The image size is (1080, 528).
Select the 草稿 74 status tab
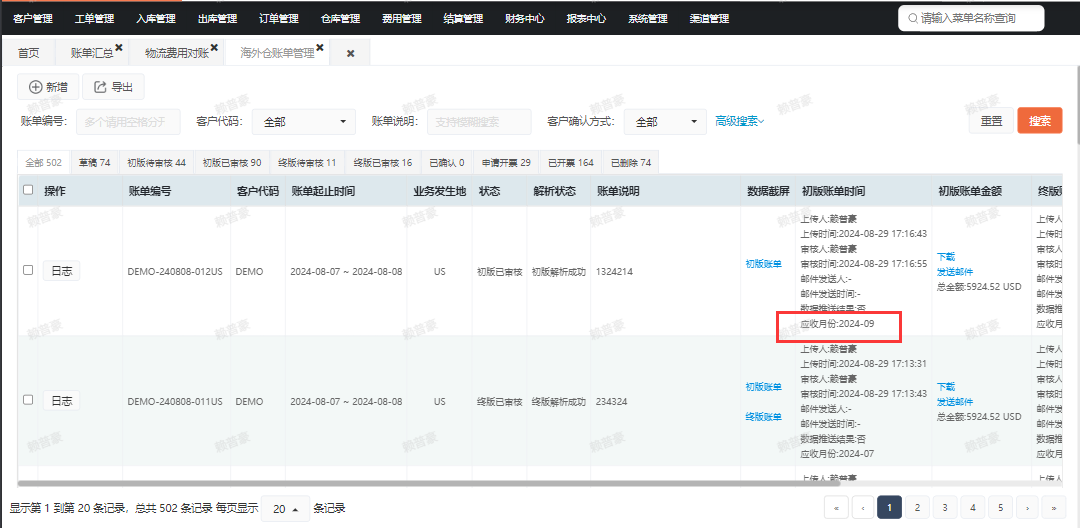point(94,162)
